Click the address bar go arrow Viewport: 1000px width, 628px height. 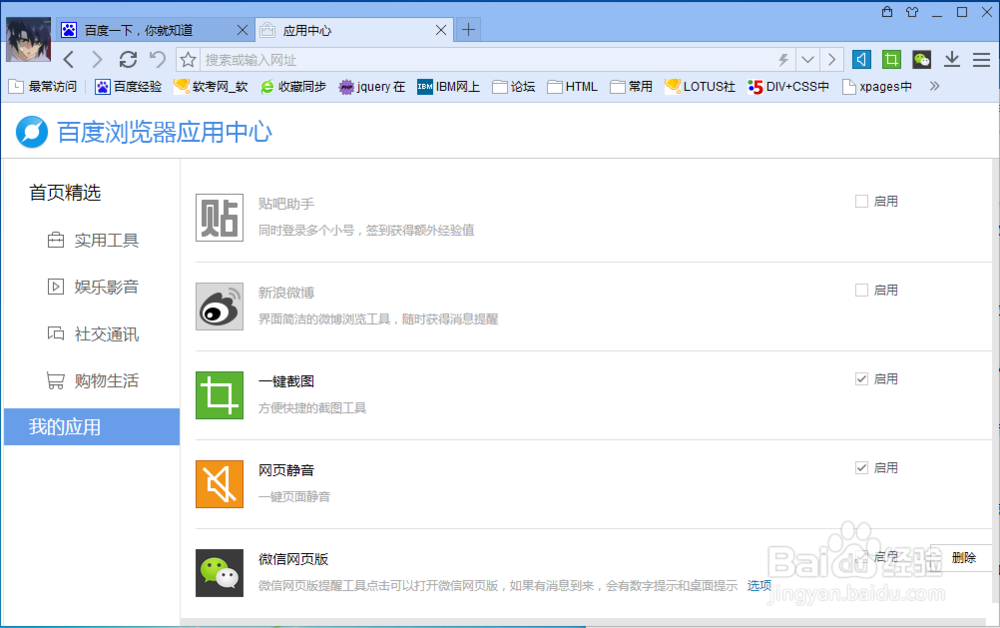tap(831, 60)
